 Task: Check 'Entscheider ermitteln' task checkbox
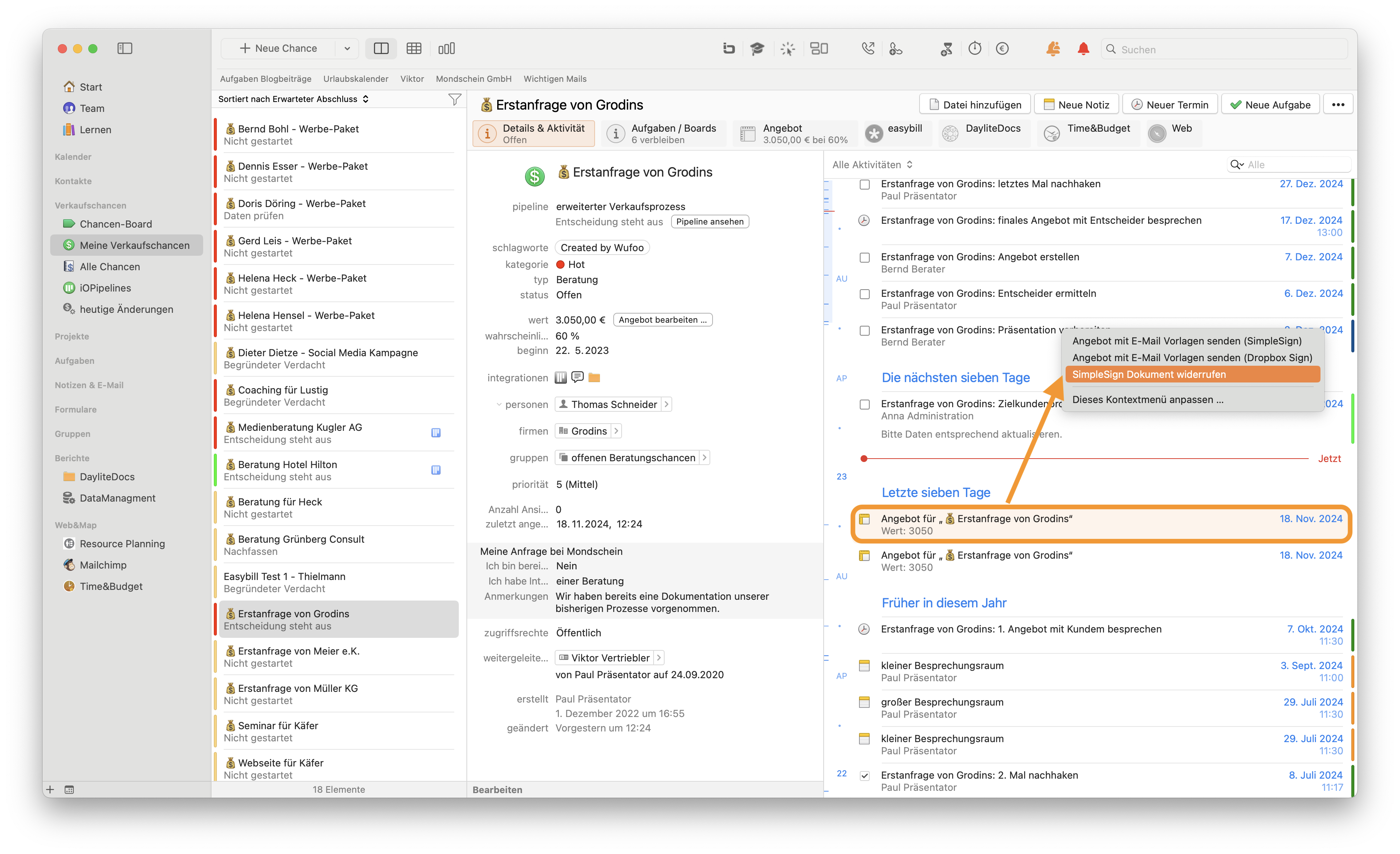click(x=865, y=294)
